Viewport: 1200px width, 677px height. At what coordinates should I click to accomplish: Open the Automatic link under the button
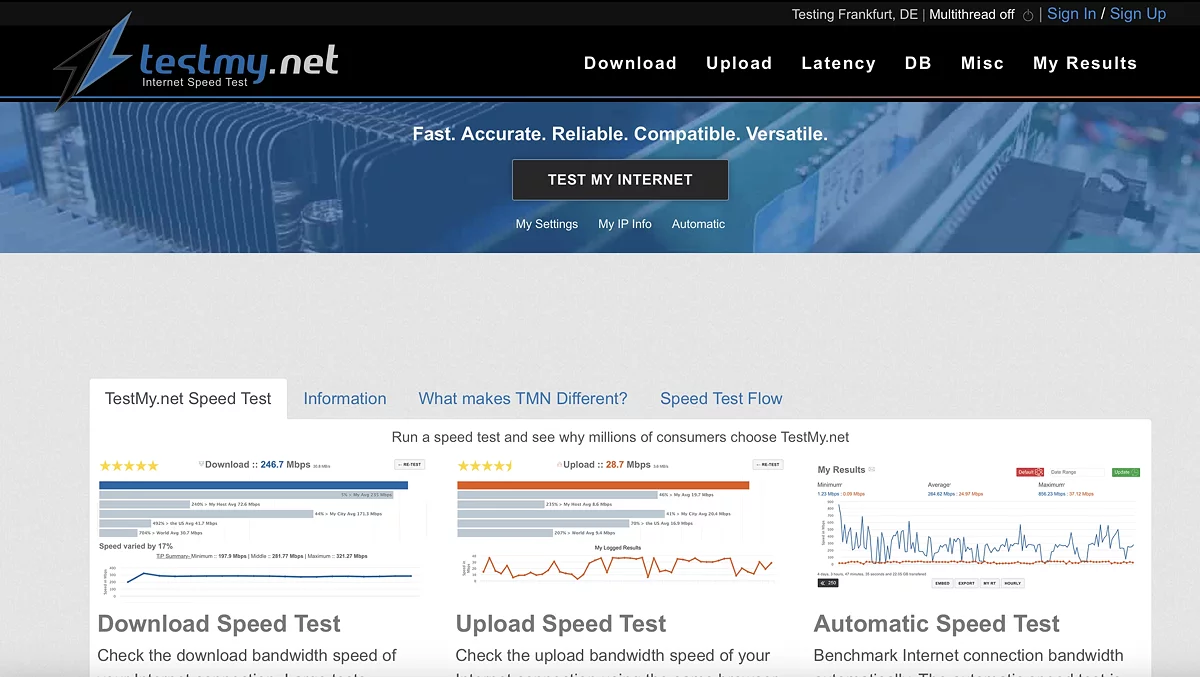click(x=698, y=224)
